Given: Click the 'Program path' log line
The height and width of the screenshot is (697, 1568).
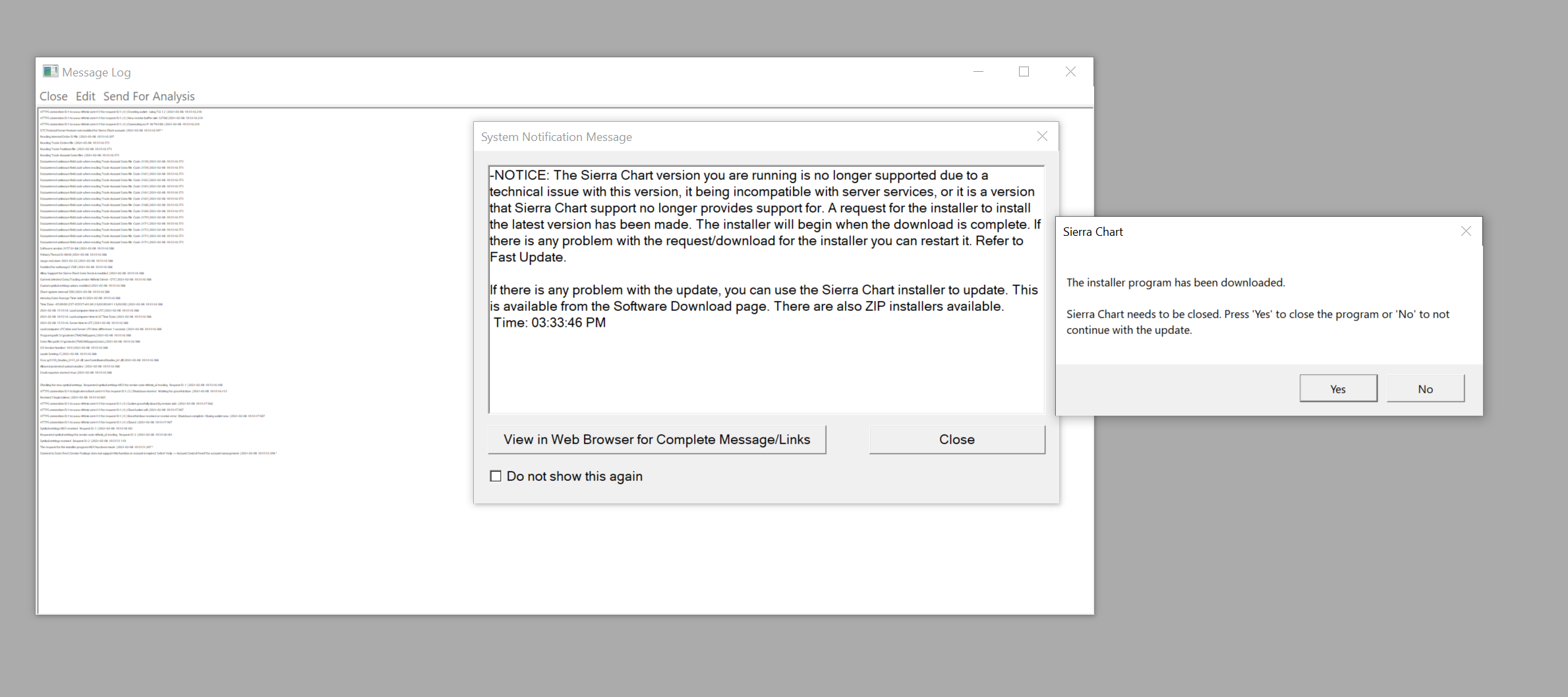Looking at the screenshot, I should tap(86, 335).
